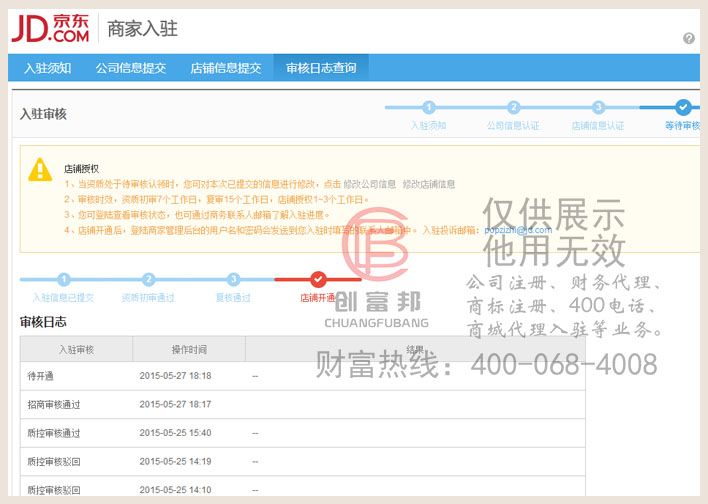The height and width of the screenshot is (504, 708).
Task: Click the 商家入驻 page title
Action: [142, 29]
